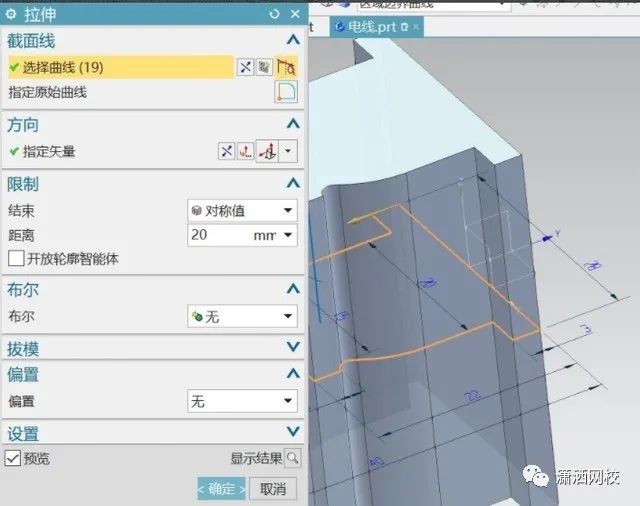Viewport: 640px width, 506px height.
Task: Open the 区域边界曲线 selection dropdown
Action: point(434,5)
